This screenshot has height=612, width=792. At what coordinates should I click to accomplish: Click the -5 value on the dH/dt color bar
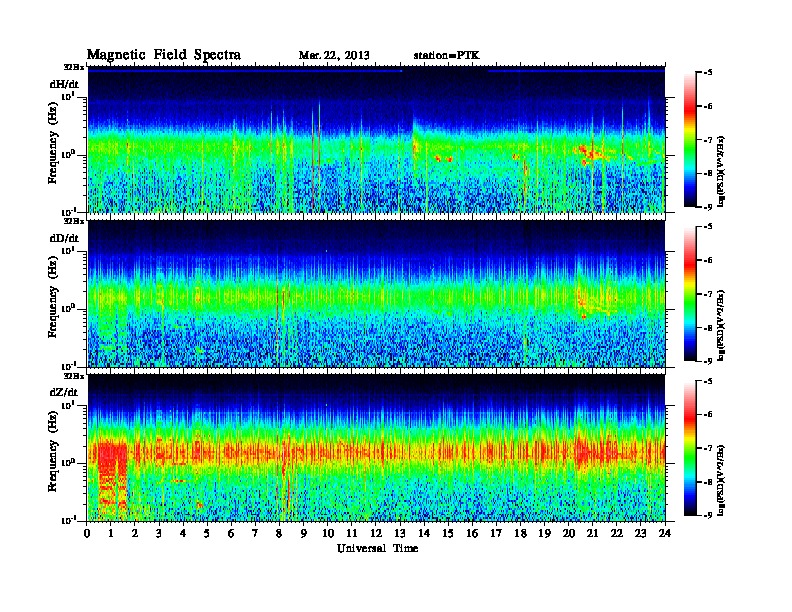point(708,73)
